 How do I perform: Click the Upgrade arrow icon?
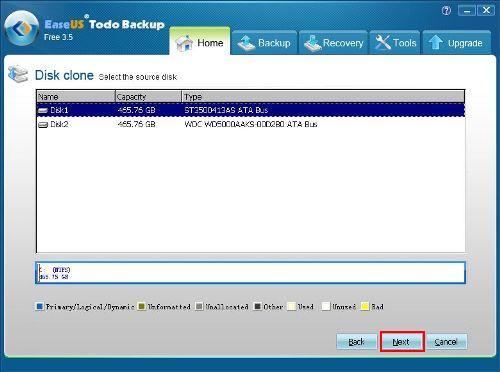[435, 43]
